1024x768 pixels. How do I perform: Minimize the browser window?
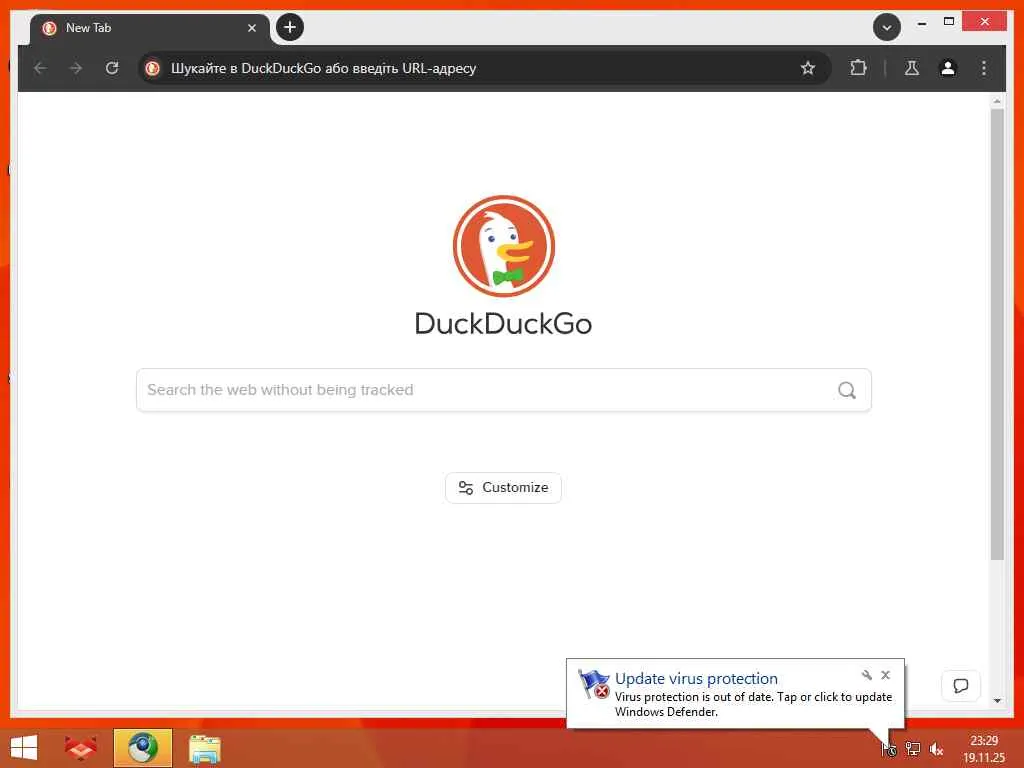pos(921,22)
